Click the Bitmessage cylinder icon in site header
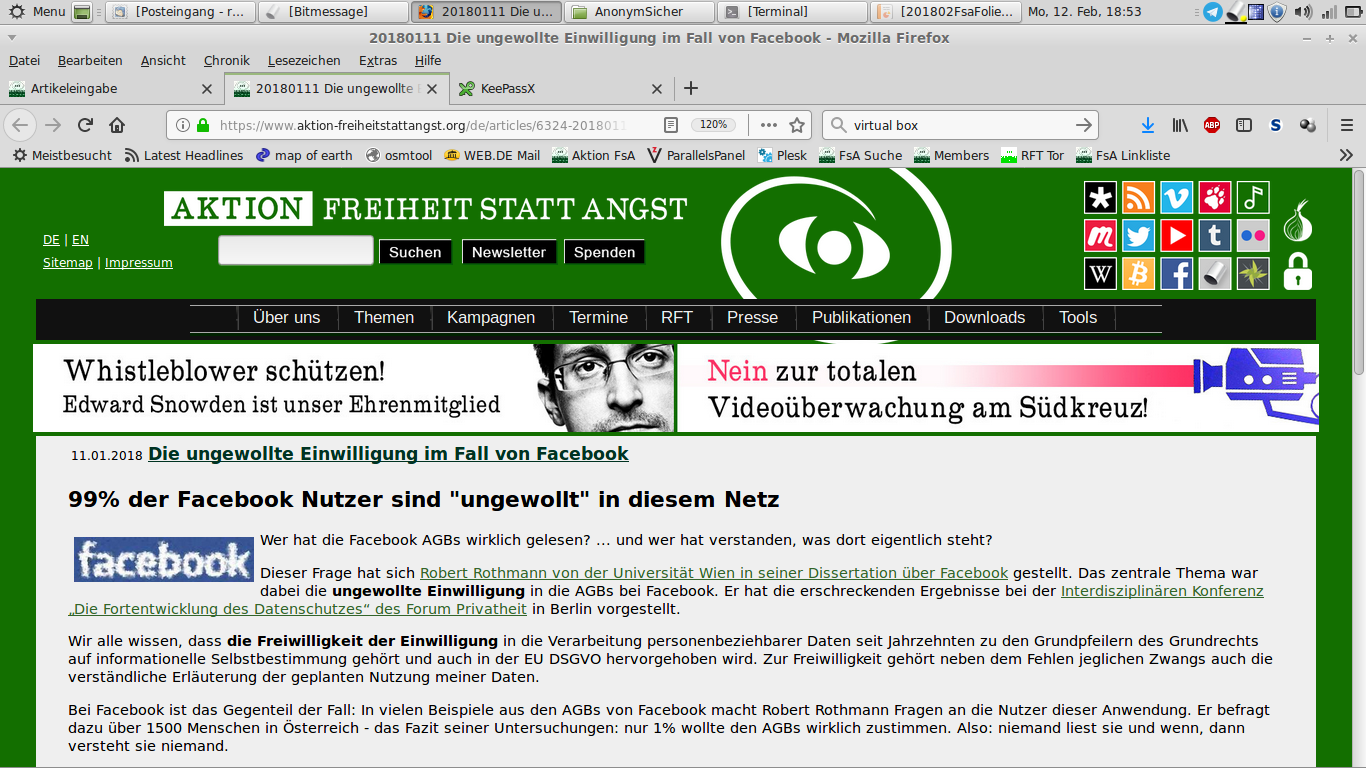 1215,274
